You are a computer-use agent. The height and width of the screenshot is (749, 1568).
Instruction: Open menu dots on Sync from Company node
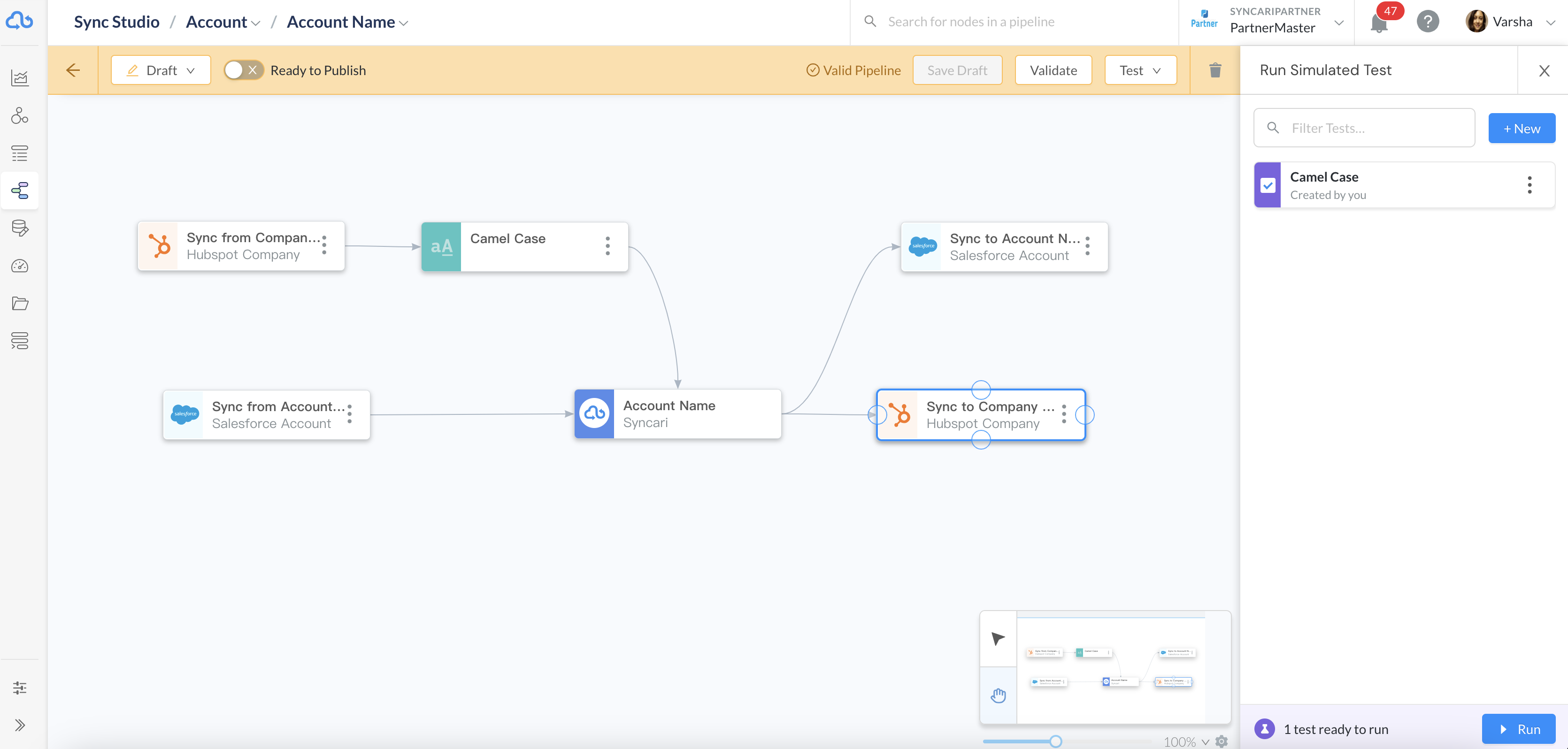point(324,245)
